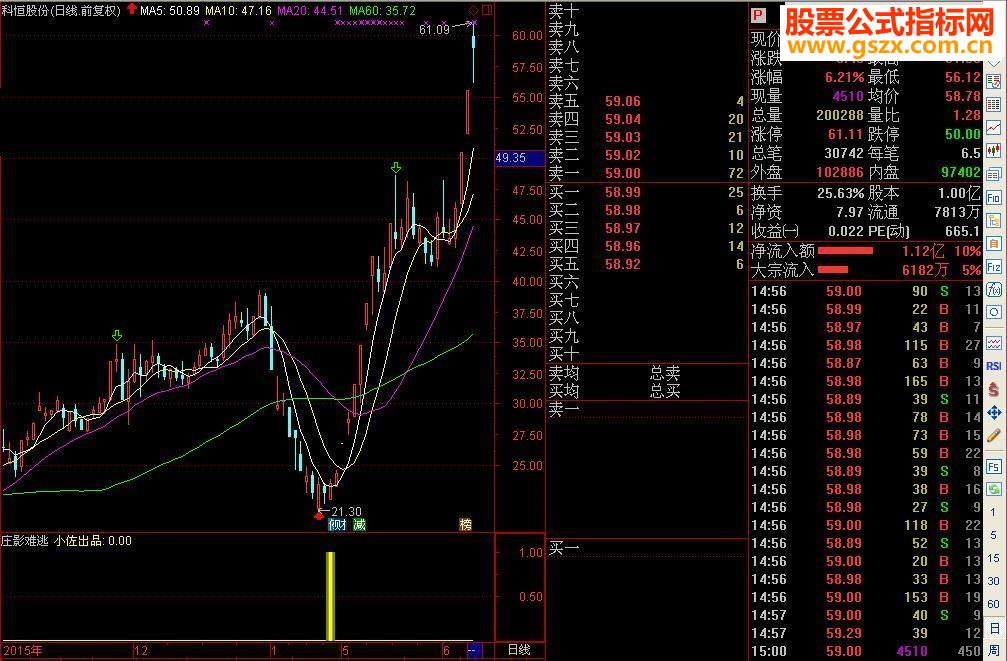The height and width of the screenshot is (661, 1007).
Task: Click the MA60: 35.72 label
Action: click(382, 11)
